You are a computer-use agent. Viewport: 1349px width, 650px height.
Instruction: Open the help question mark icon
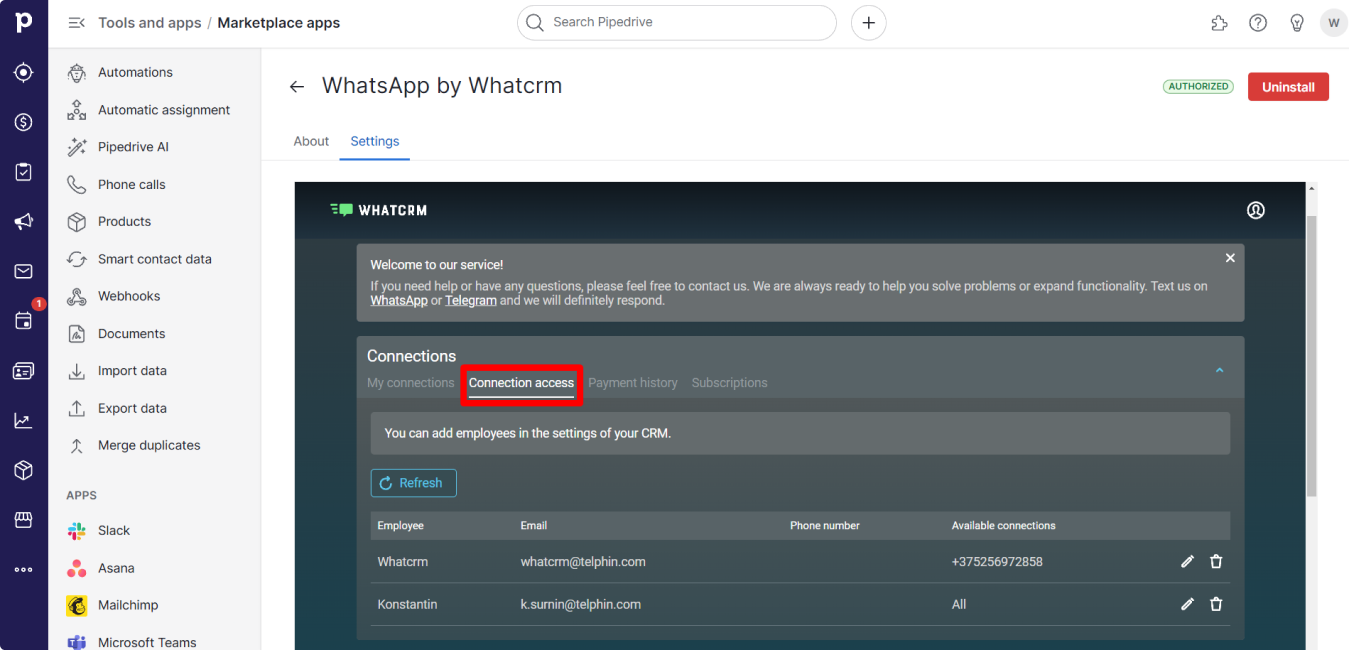coord(1258,23)
